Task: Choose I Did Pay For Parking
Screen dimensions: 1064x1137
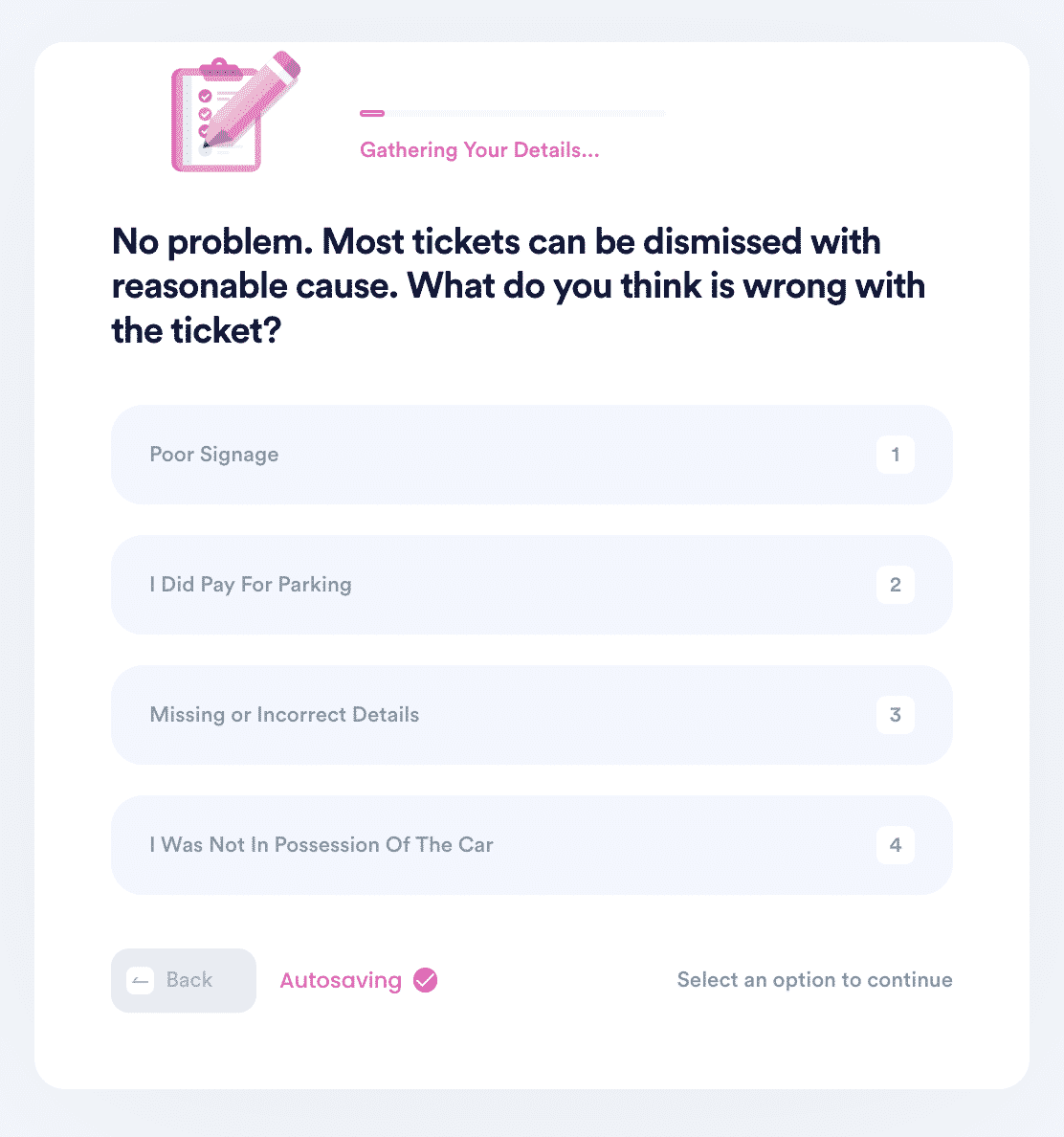Action: click(531, 585)
